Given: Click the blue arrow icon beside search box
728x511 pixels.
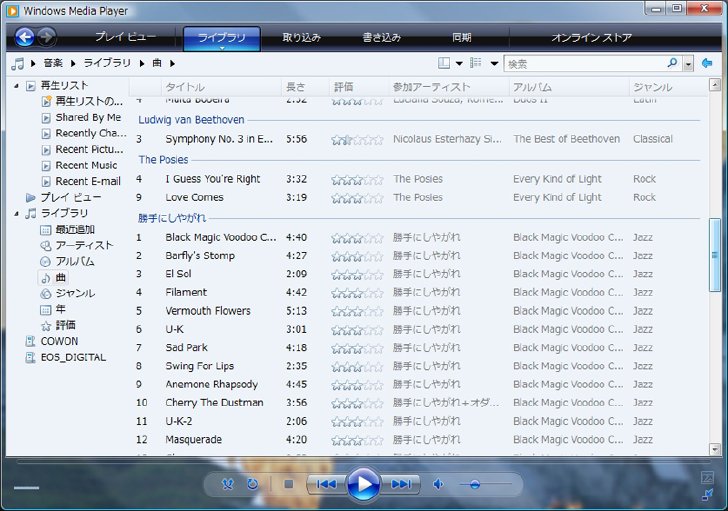Looking at the screenshot, I should pyautogui.click(x=707, y=63).
